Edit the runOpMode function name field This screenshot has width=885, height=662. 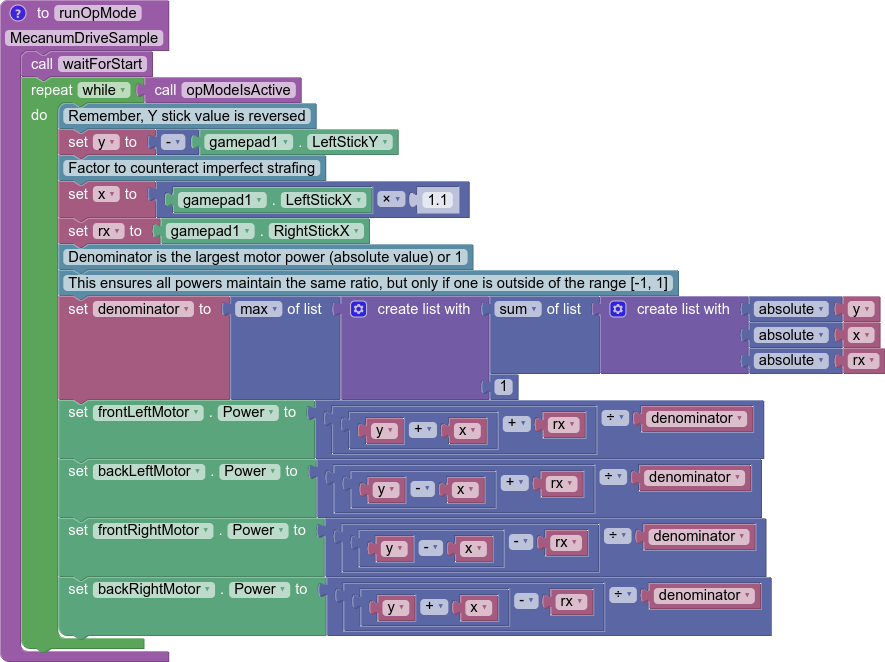pos(97,14)
